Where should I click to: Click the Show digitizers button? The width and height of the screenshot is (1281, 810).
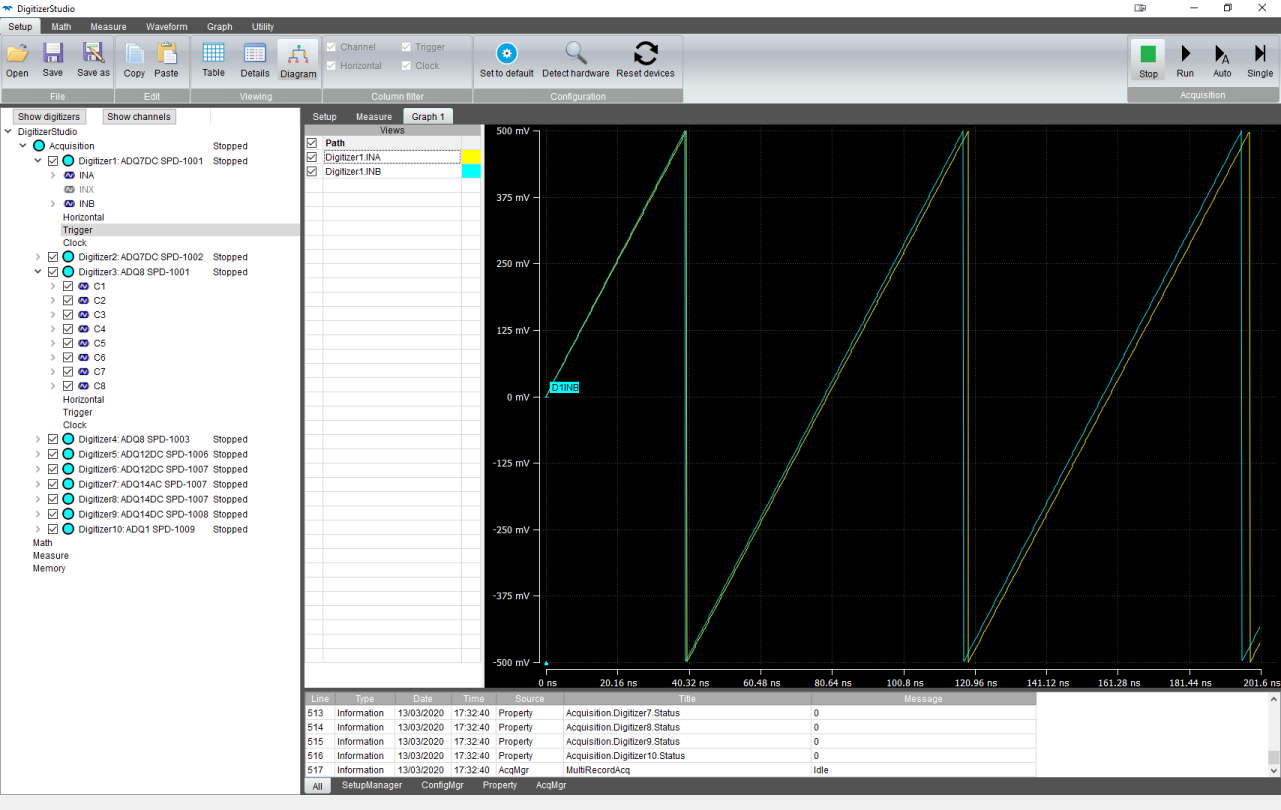pos(49,117)
